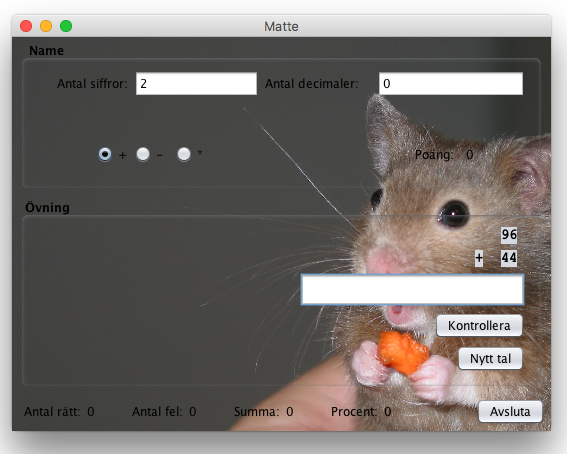This screenshot has height=454, width=567.
Task: Maximize the window with the green button
Action: coord(66,26)
